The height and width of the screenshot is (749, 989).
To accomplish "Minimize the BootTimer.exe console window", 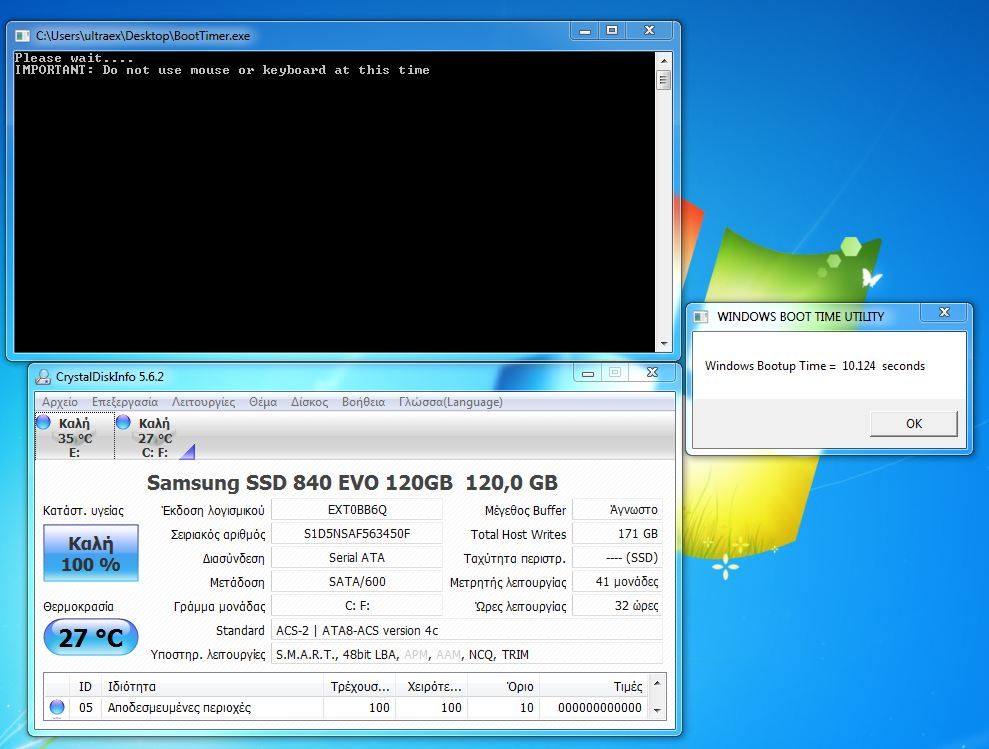I will click(585, 30).
